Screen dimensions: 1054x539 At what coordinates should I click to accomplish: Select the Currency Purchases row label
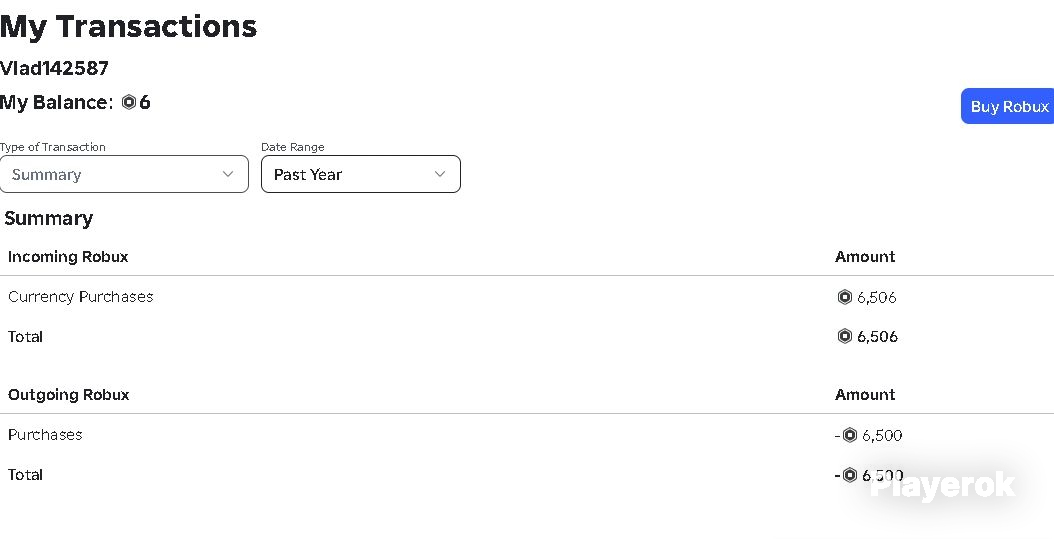[x=81, y=297]
